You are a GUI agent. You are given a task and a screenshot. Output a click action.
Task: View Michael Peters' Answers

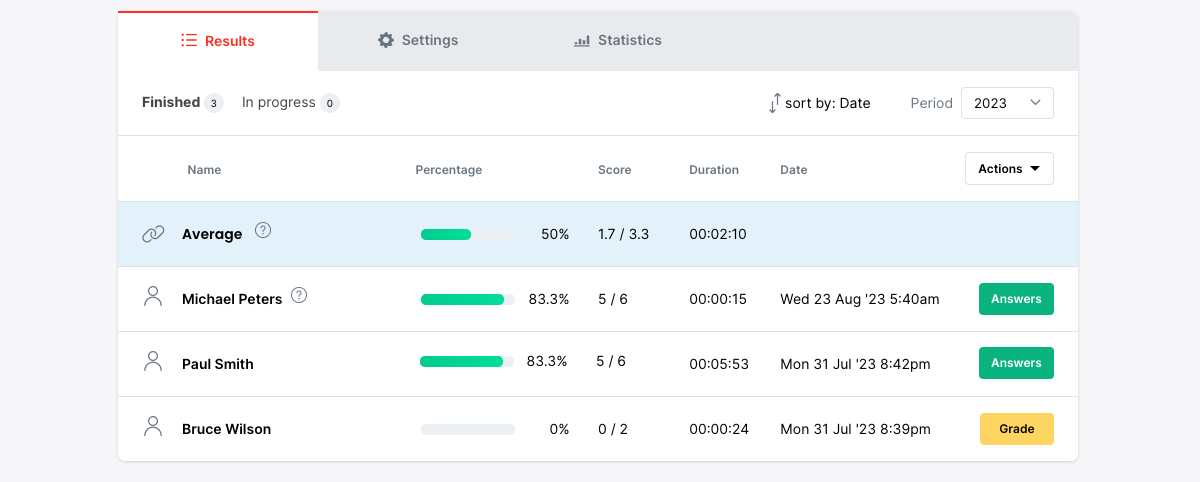1015,299
